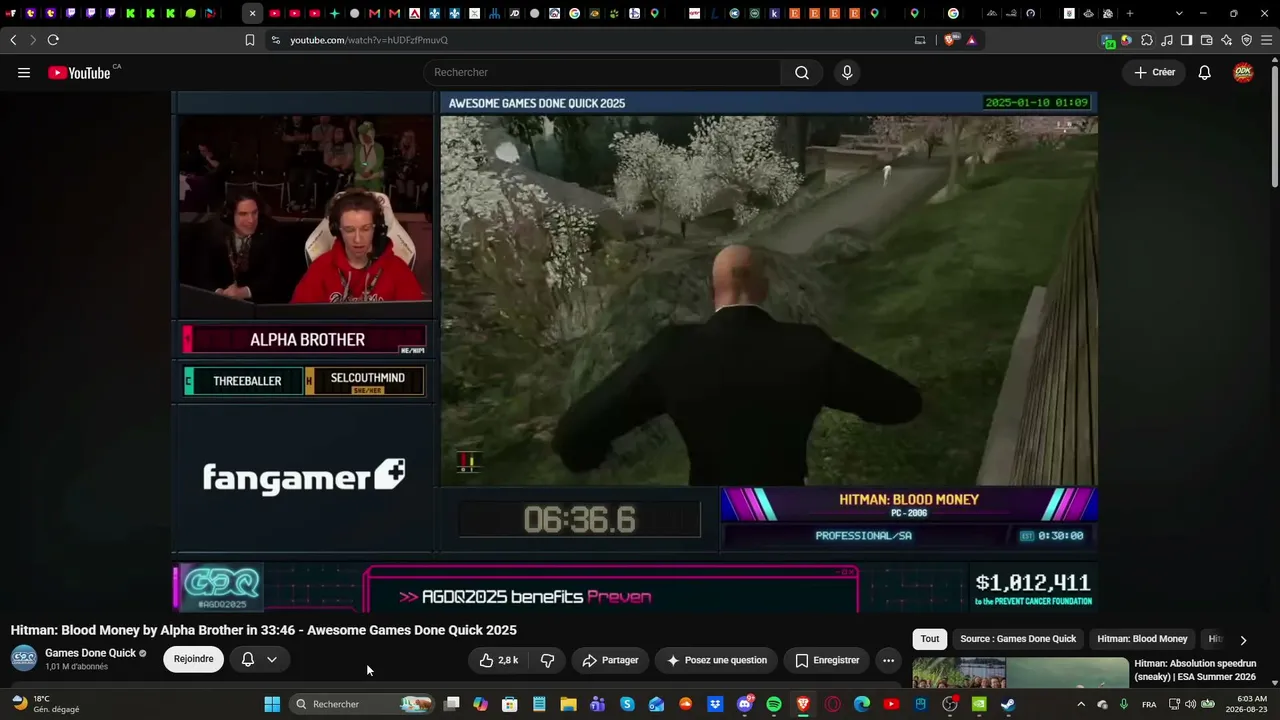Focus the YouTube 'Rechercher' search box

pyautogui.click(x=602, y=72)
